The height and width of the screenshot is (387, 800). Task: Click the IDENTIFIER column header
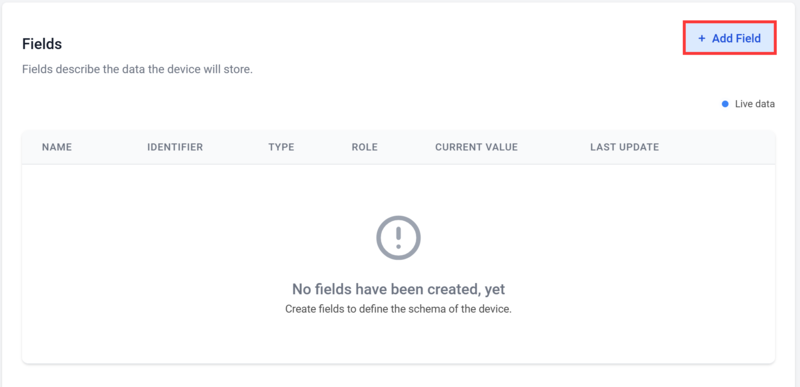pyautogui.click(x=175, y=147)
